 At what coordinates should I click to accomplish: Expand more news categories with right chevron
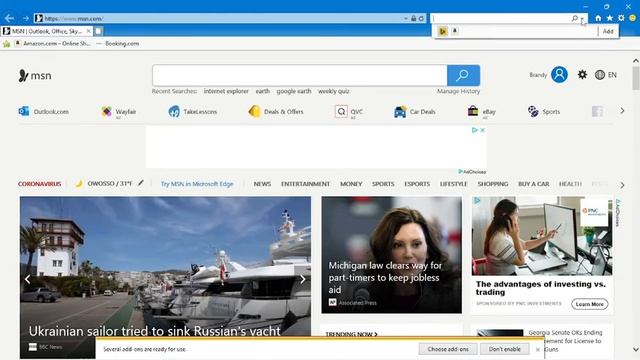622,185
